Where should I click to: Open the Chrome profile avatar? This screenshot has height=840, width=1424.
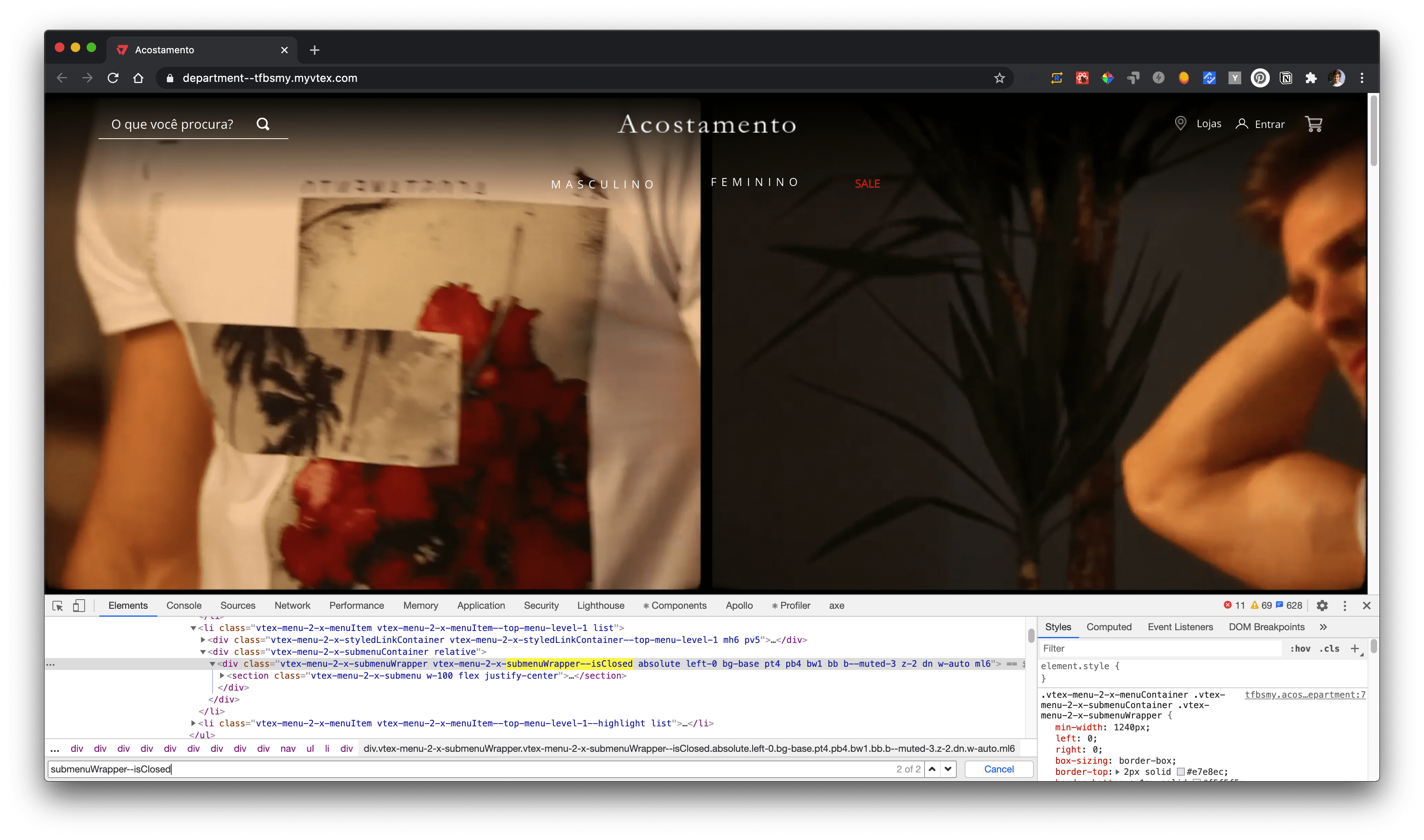[1336, 78]
